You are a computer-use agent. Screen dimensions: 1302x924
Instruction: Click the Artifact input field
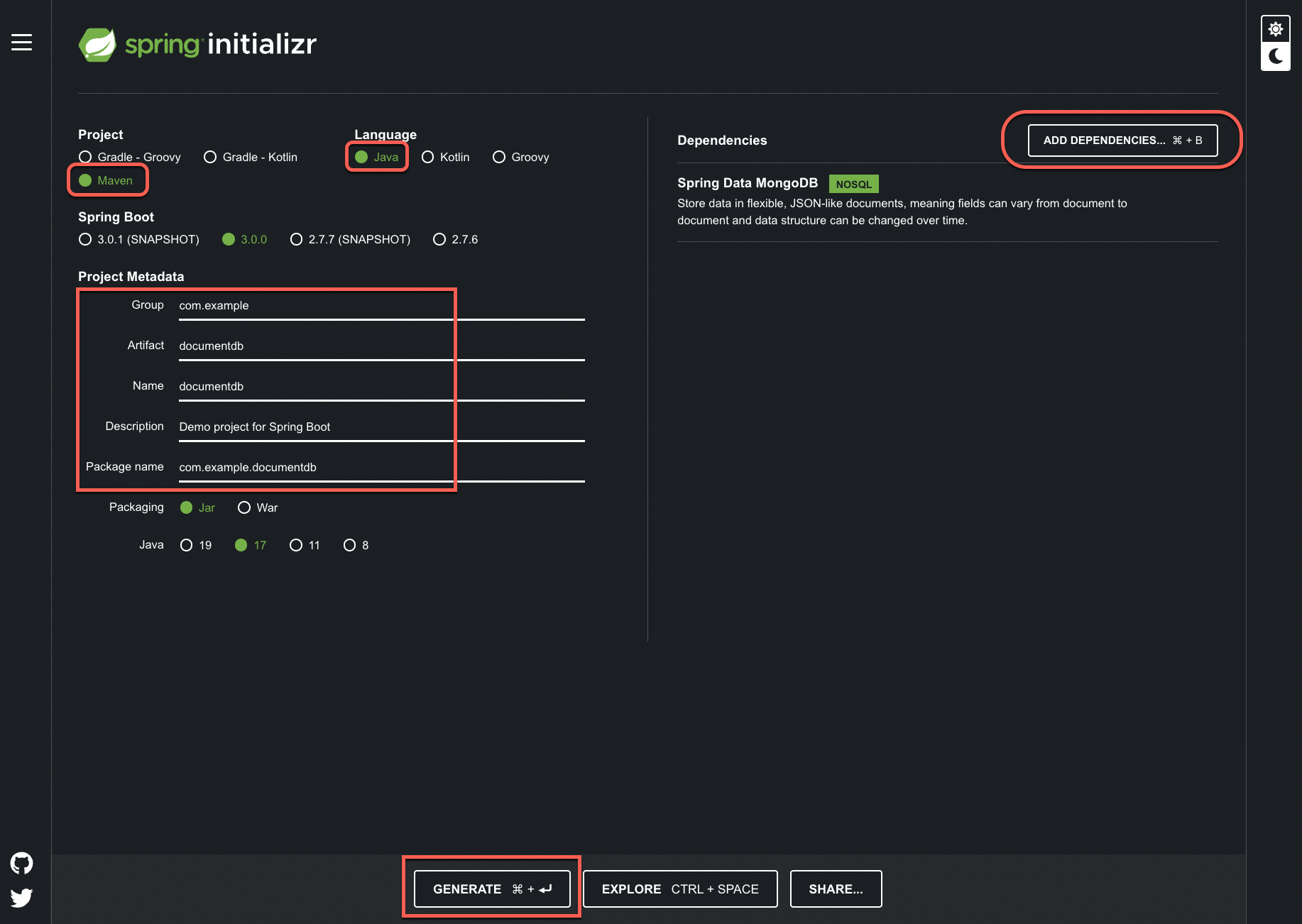tap(382, 346)
